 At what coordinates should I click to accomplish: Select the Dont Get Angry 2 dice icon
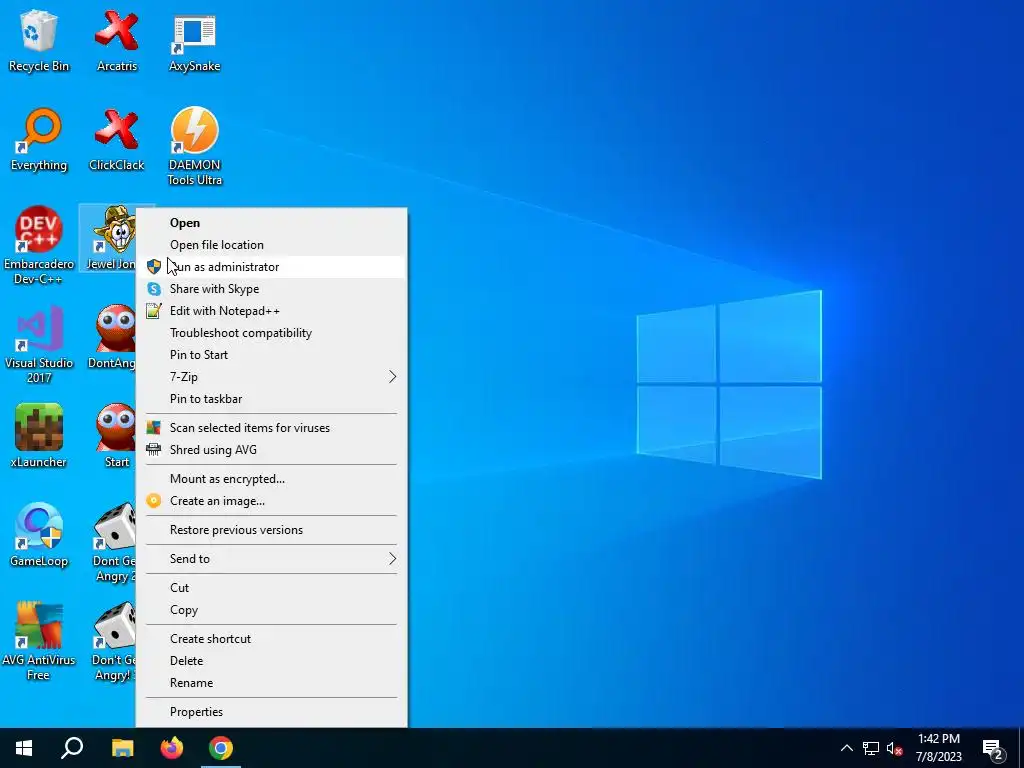(x=114, y=542)
